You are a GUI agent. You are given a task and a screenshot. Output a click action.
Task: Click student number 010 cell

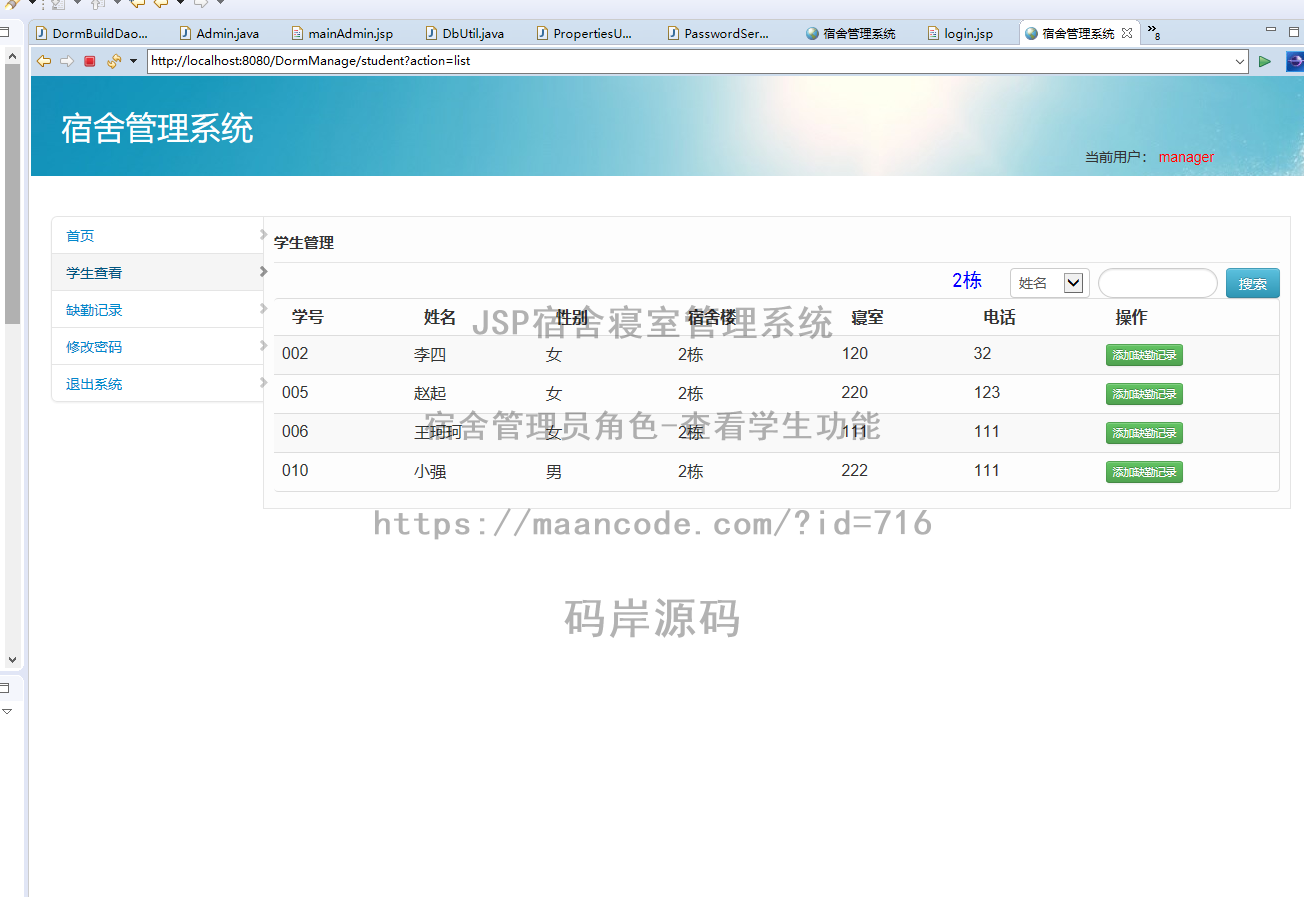coord(295,471)
